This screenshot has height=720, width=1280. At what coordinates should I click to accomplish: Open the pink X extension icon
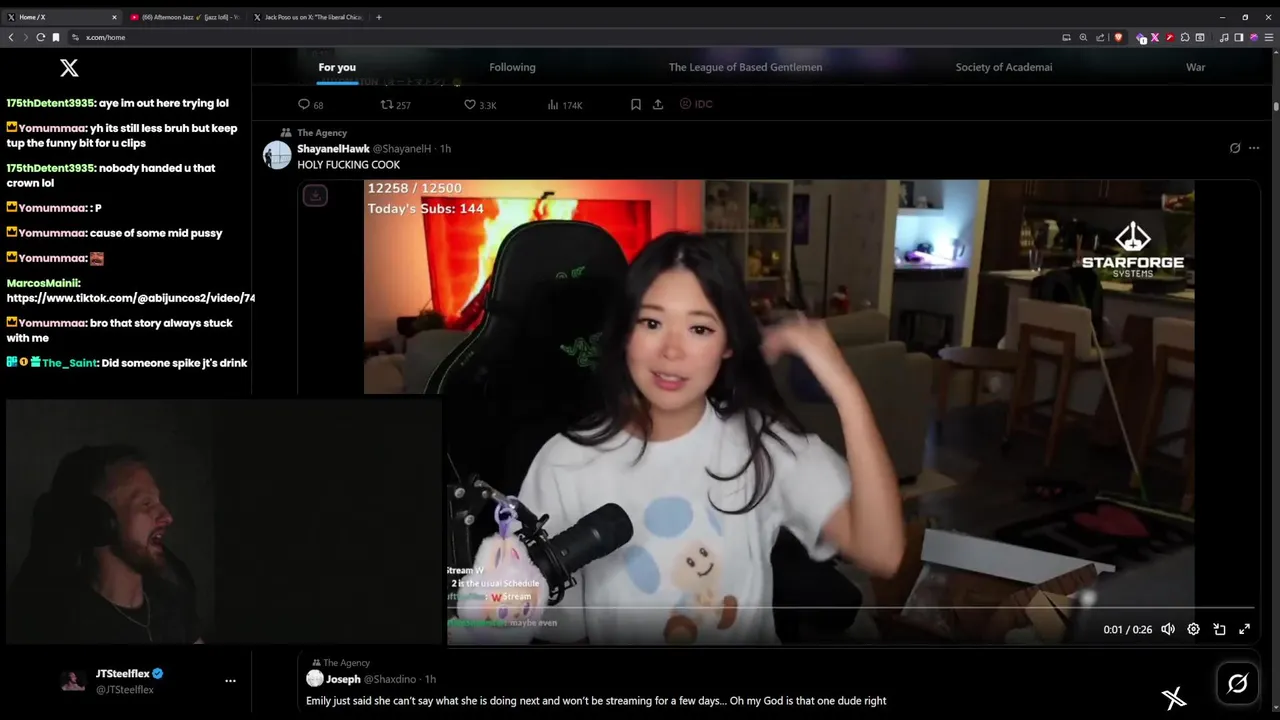[x=1155, y=37]
